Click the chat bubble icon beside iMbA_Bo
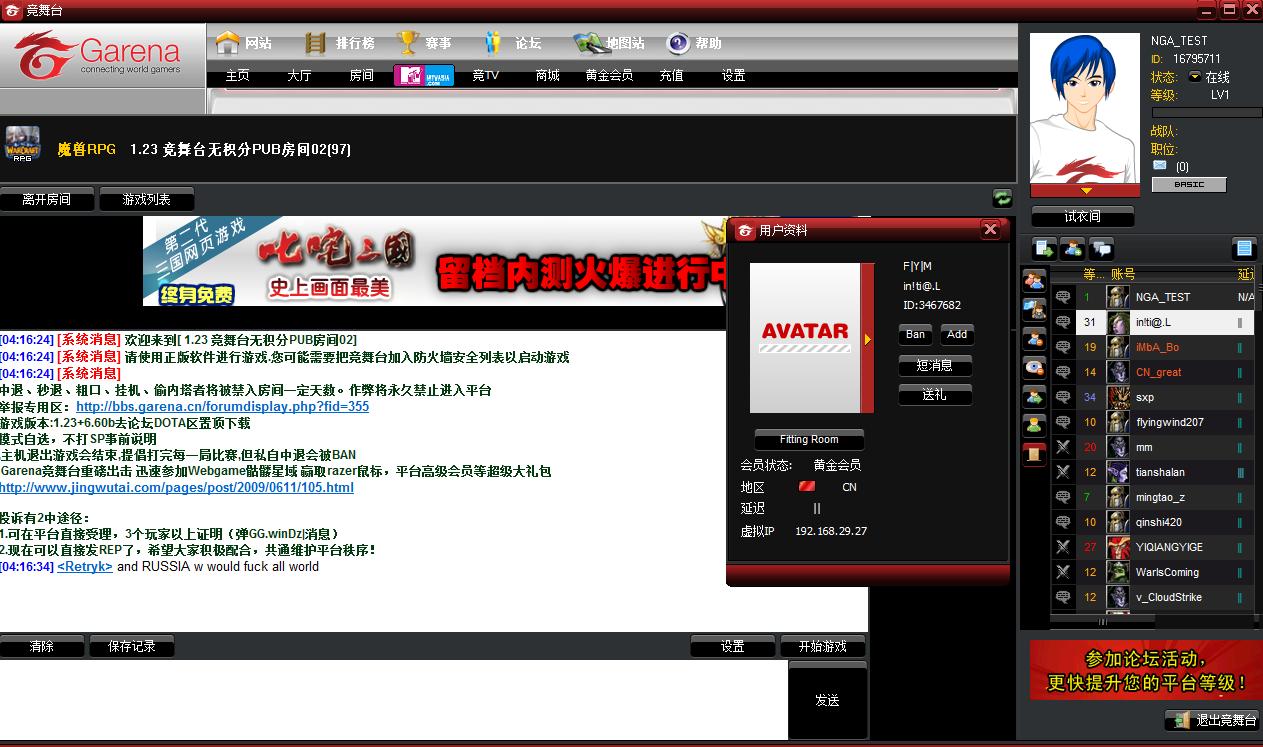Screen dimensions: 1263x747 click(x=1063, y=347)
